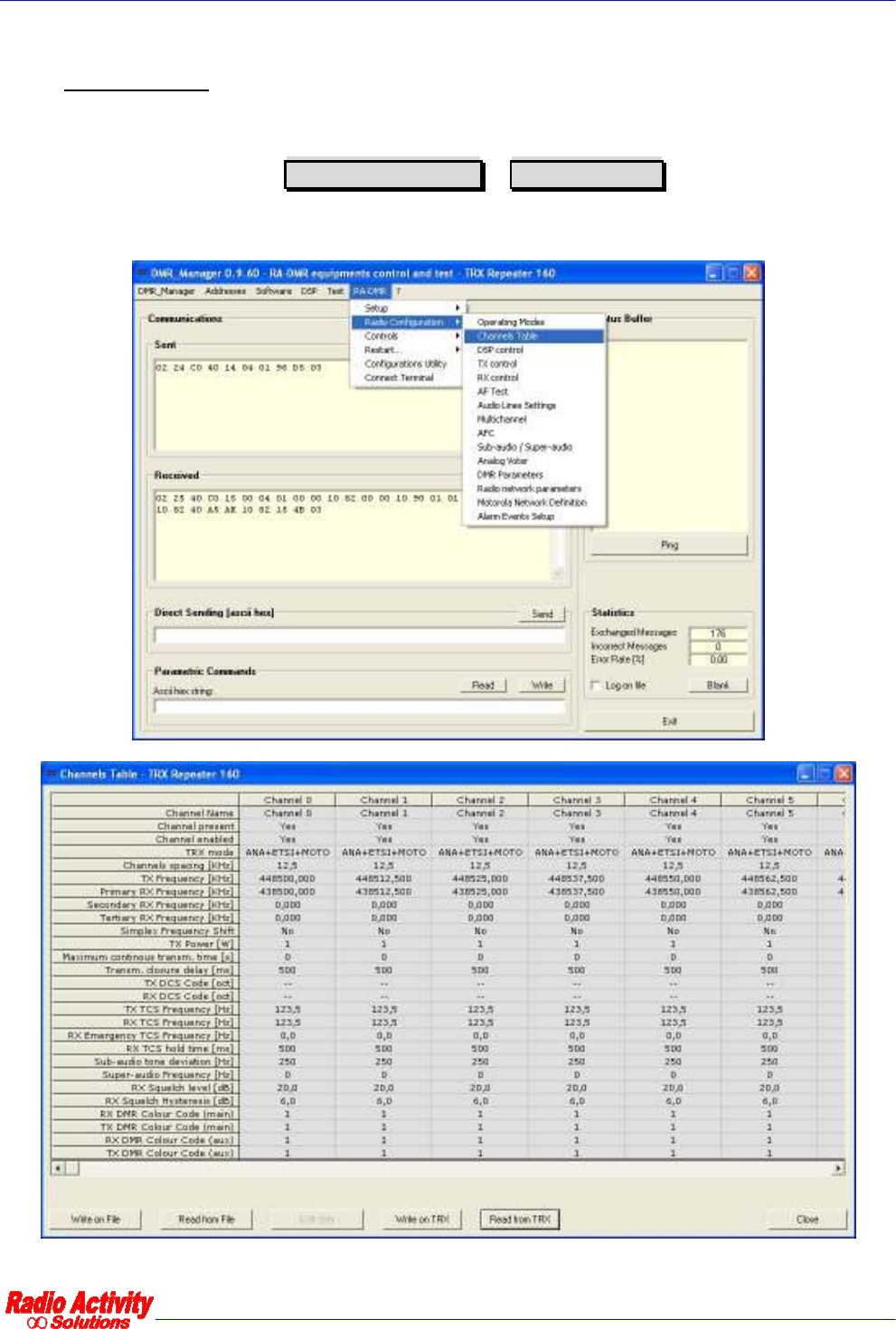Screen dimensions: 896x1329
Task: Click TX Frequency value 448500,000 for Channel 0
Action: pyautogui.click(x=288, y=879)
